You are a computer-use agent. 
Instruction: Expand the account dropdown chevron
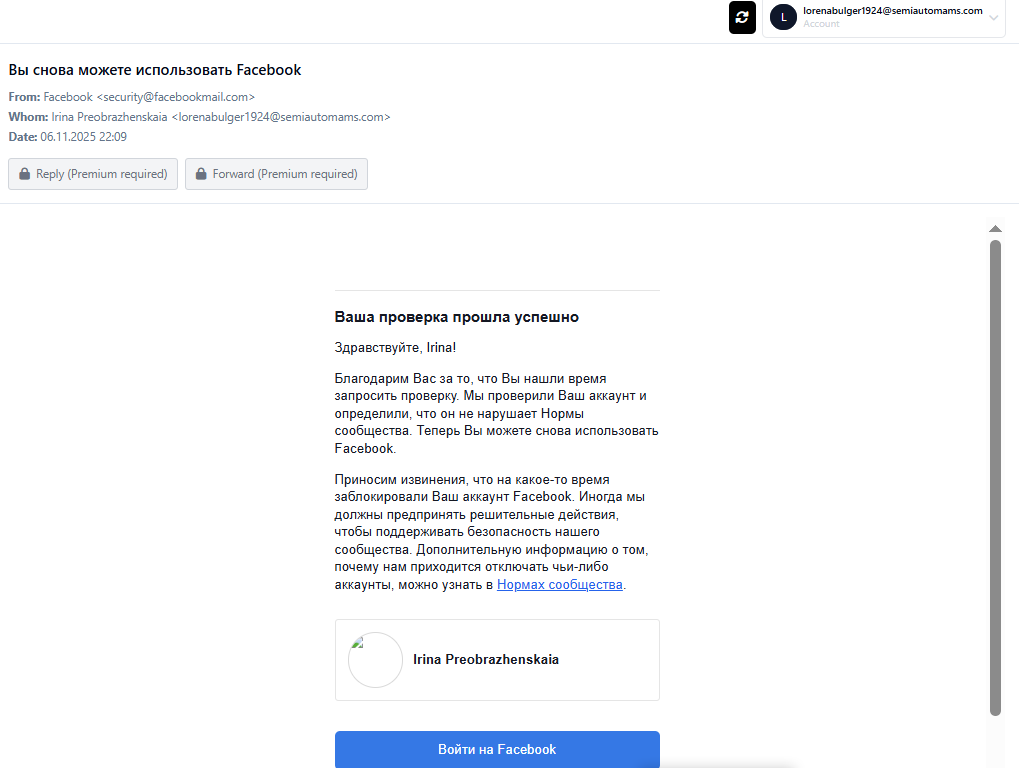click(993, 18)
